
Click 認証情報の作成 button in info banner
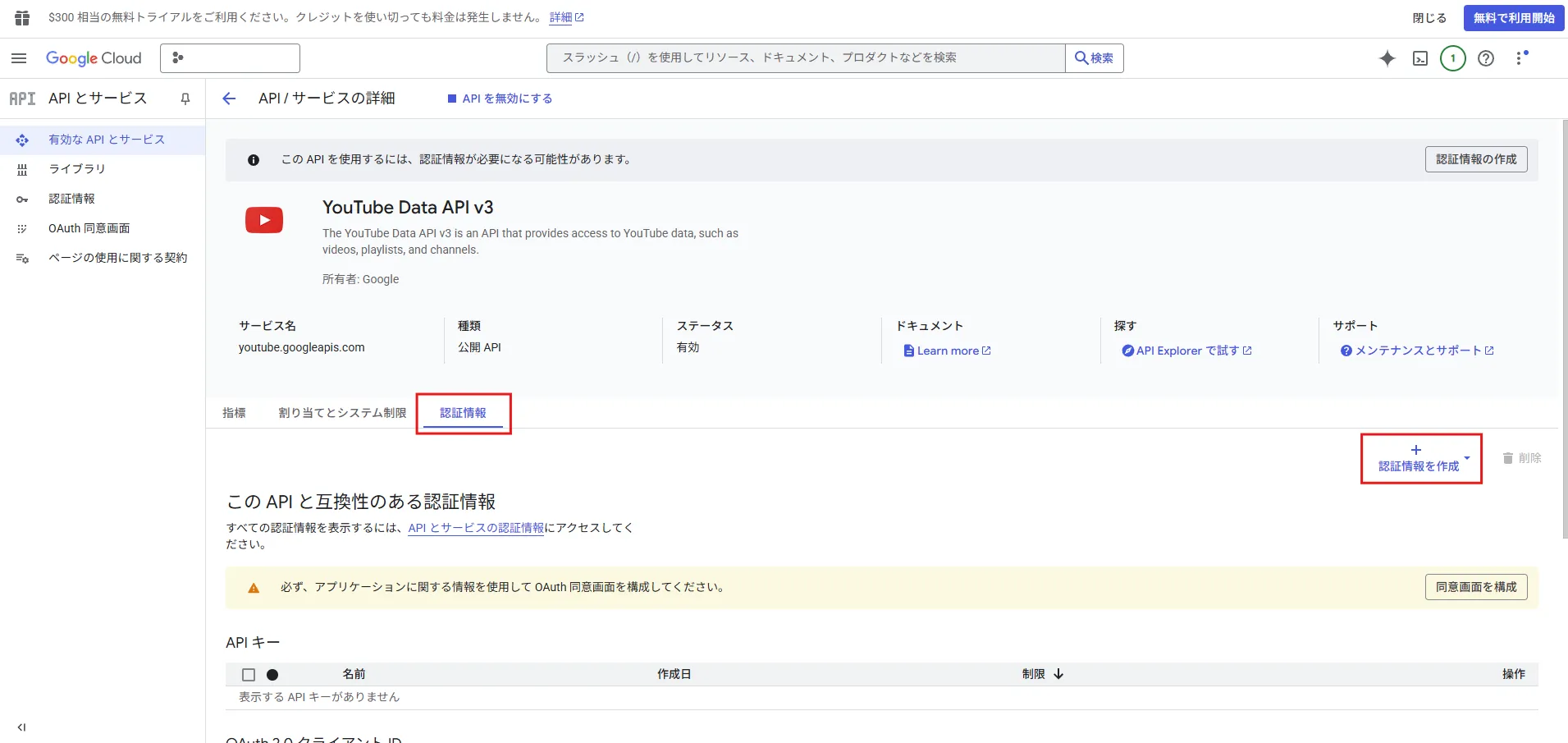click(x=1476, y=159)
